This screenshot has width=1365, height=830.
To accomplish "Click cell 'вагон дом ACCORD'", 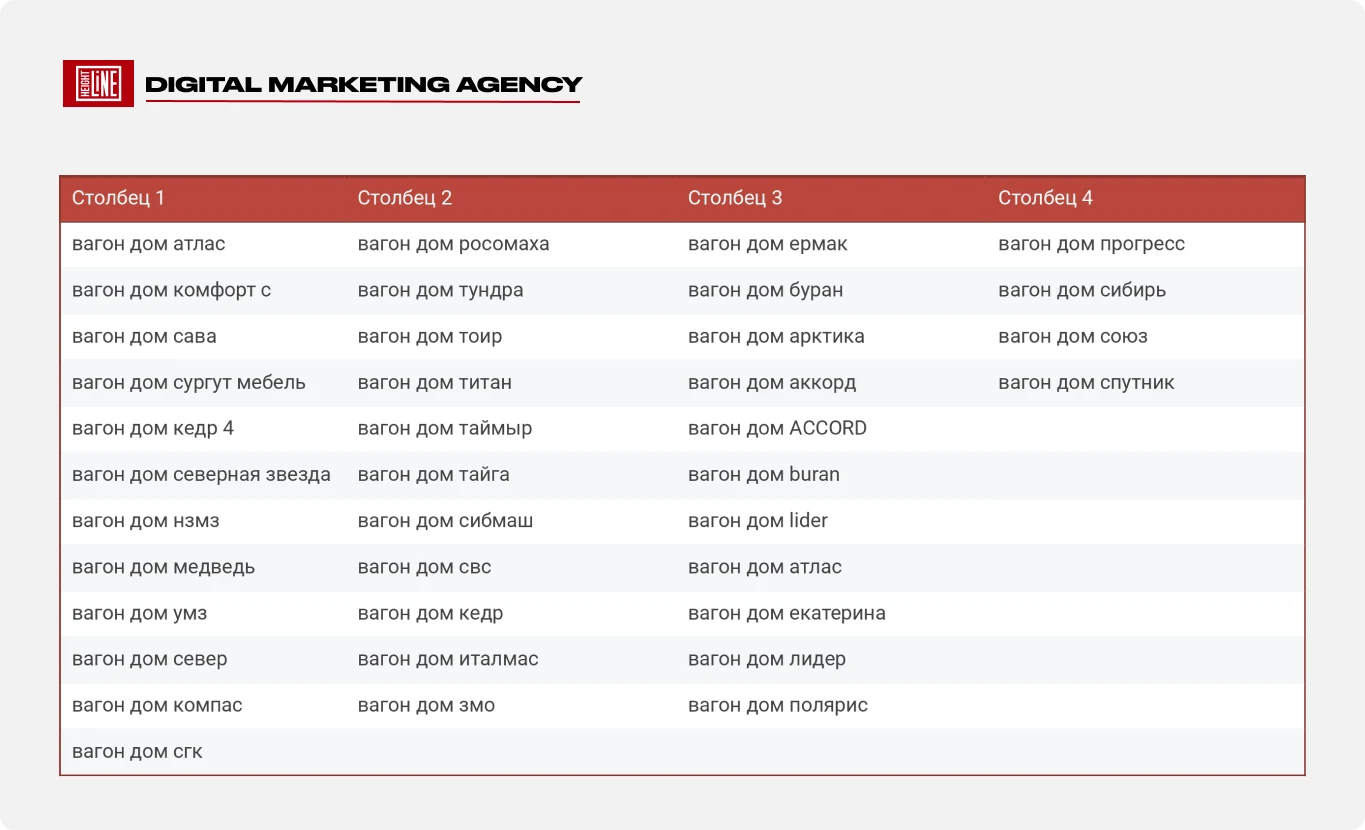I will click(777, 428).
